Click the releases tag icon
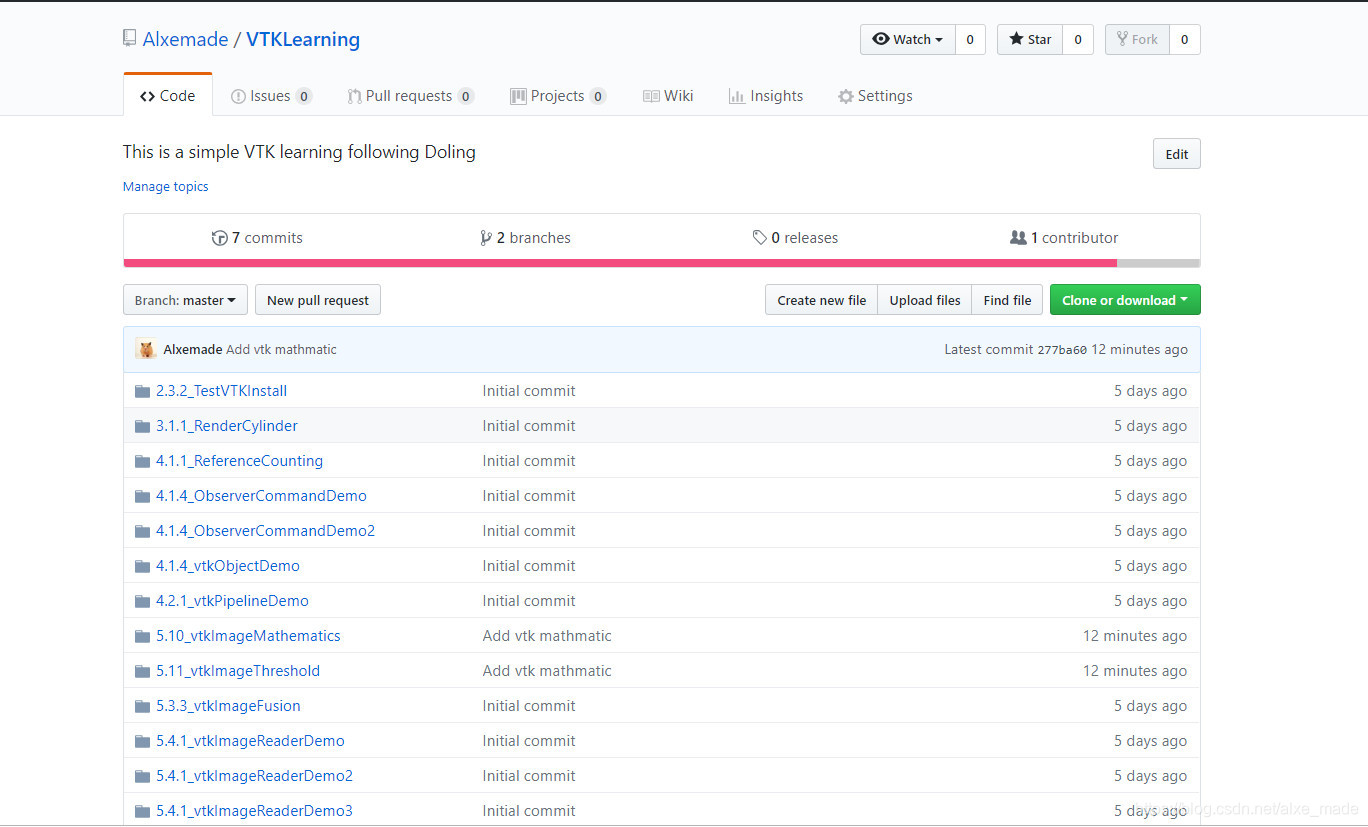1368x827 pixels. click(x=759, y=238)
